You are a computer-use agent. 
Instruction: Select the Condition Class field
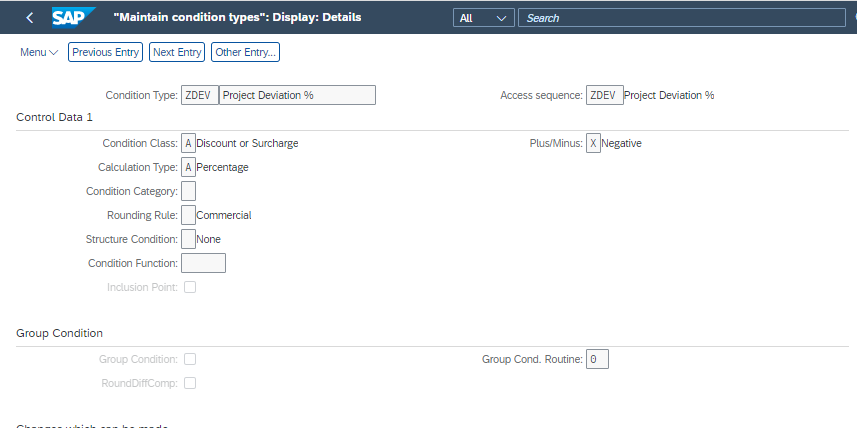point(189,143)
